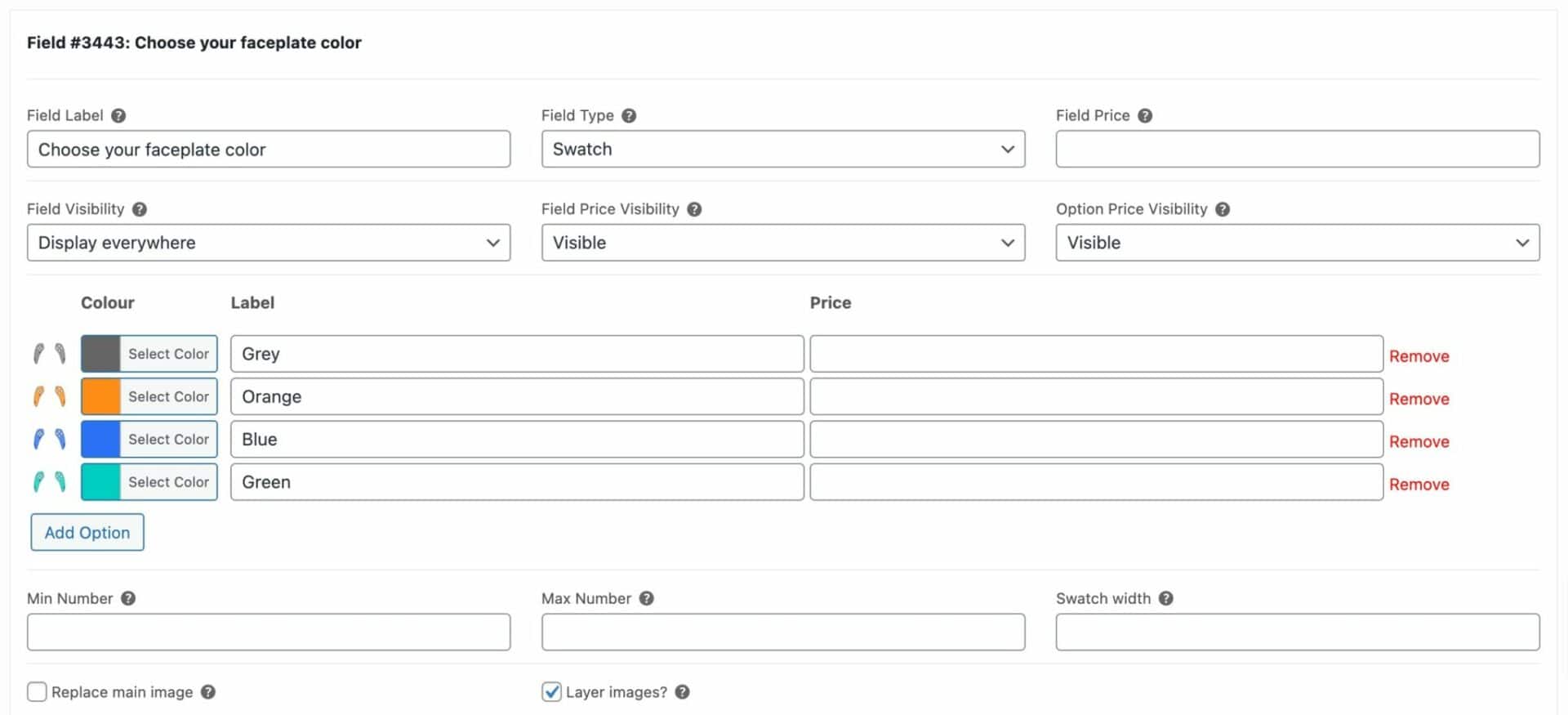Viewport: 1568px width, 715px height.
Task: Click the Price field for Orange
Action: pyautogui.click(x=1097, y=396)
